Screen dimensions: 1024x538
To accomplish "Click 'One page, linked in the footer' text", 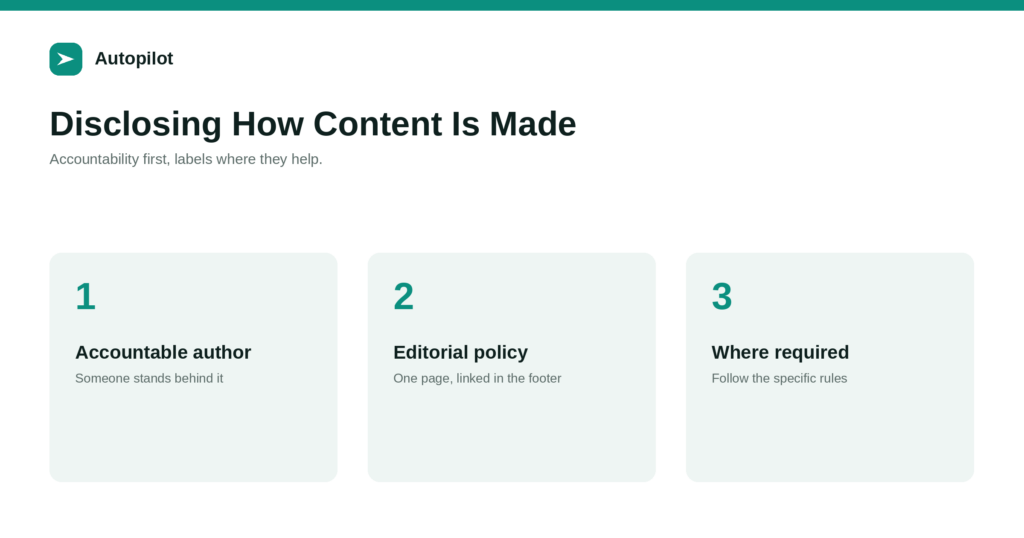I will click(x=477, y=379).
